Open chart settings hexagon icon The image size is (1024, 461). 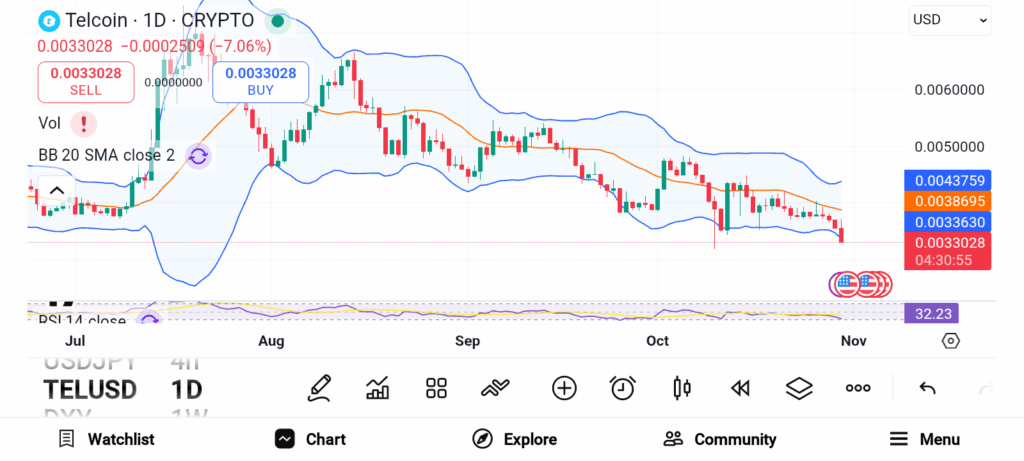(951, 341)
